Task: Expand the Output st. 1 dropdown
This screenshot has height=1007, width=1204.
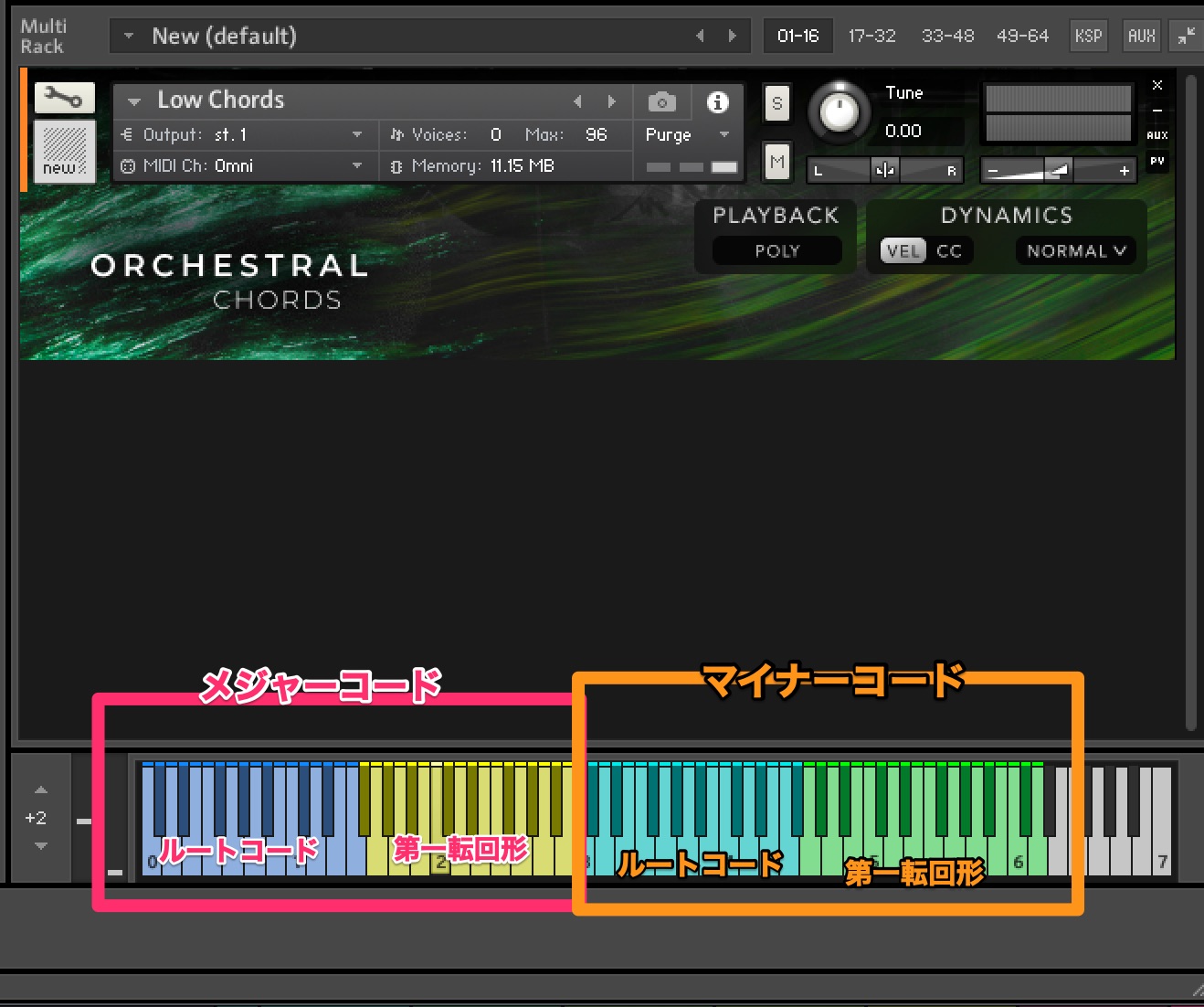Action: [356, 134]
